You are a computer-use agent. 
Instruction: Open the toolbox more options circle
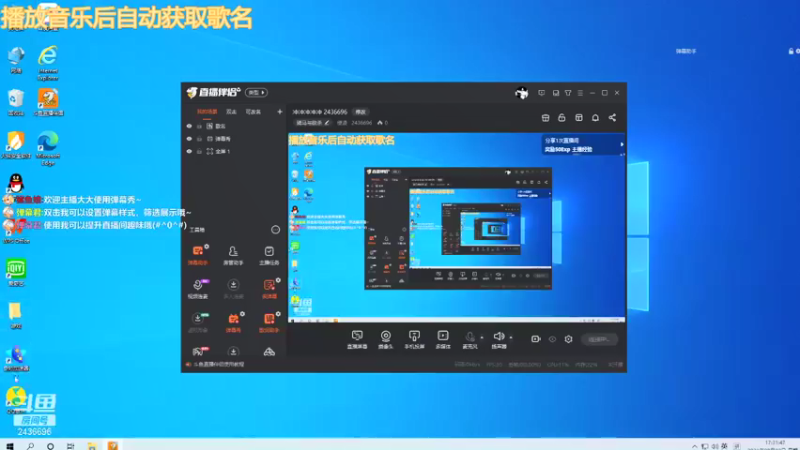(x=276, y=230)
